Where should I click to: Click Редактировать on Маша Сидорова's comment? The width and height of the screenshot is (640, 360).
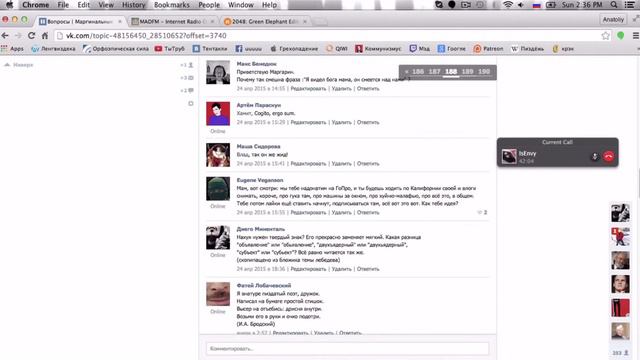(308, 164)
